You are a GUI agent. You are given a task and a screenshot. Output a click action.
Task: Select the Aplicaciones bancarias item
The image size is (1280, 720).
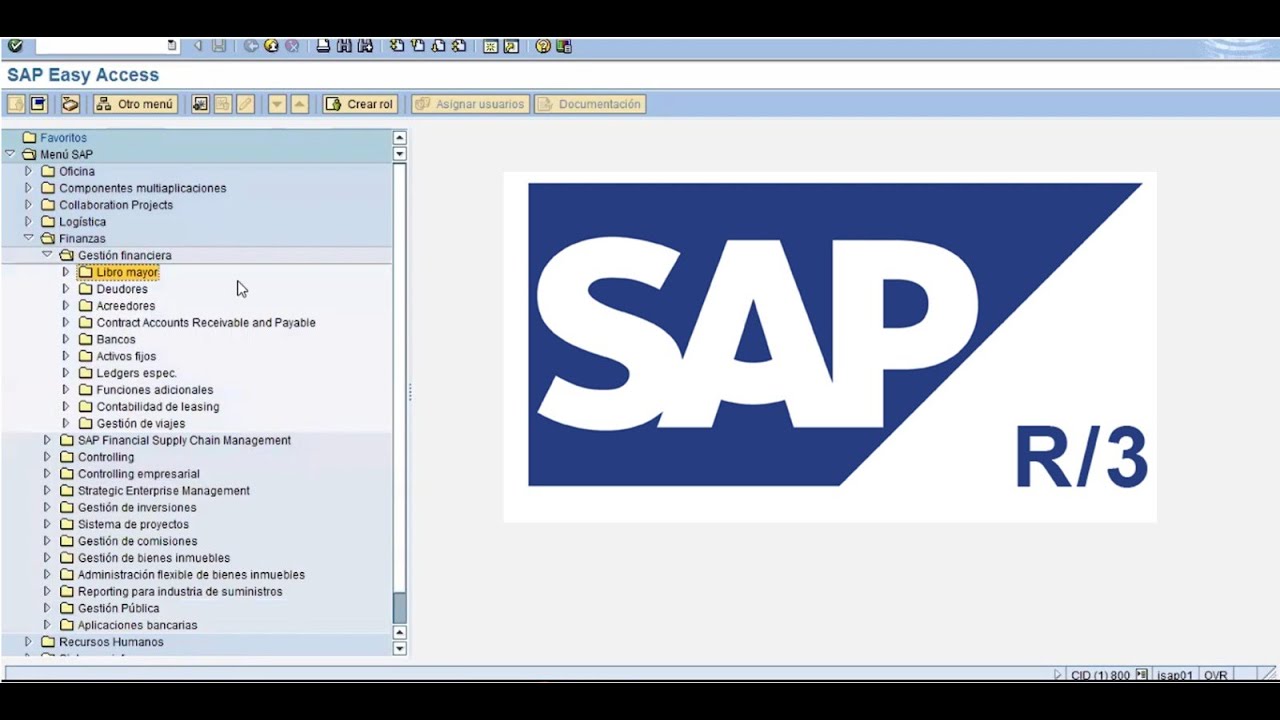coord(138,625)
